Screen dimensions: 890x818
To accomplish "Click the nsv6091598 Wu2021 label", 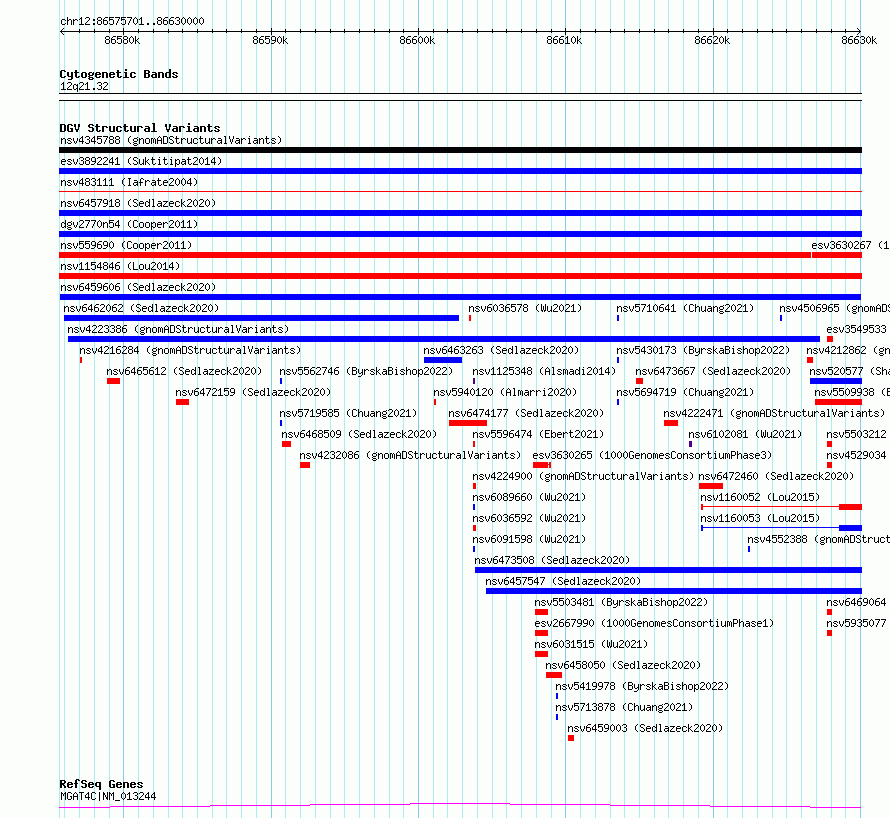I will (x=529, y=539).
